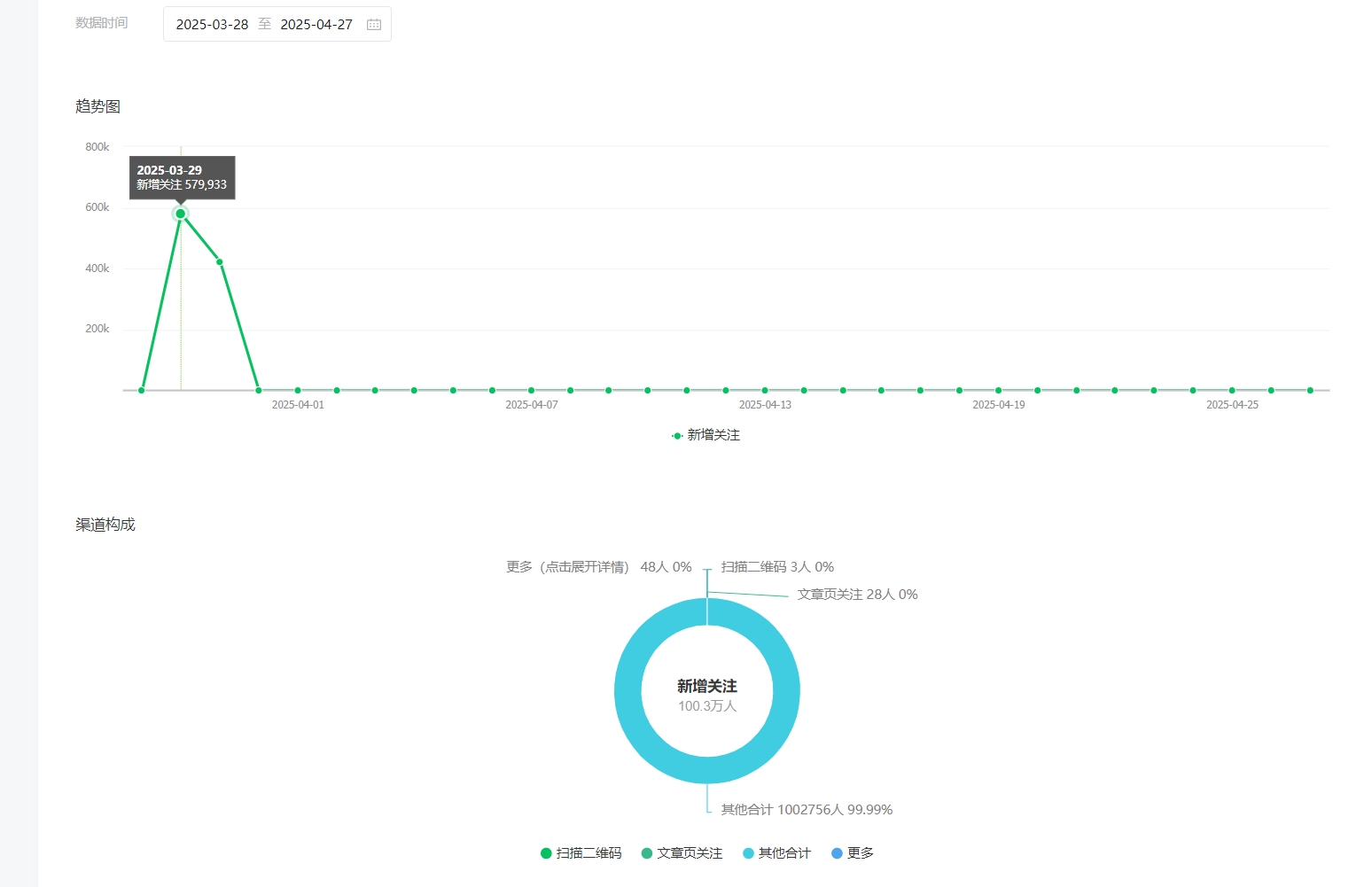Click the 其他合计 1002756人 99.99% label
This screenshot has height=887, width=1372.
pos(807,810)
